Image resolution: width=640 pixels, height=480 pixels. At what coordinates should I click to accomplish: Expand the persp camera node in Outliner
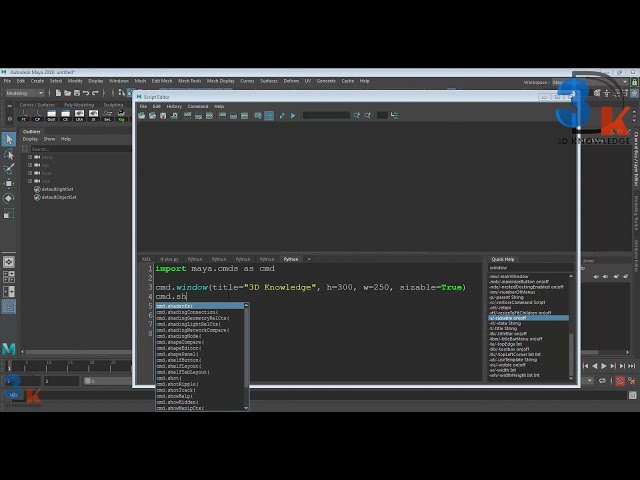[x=30, y=157]
